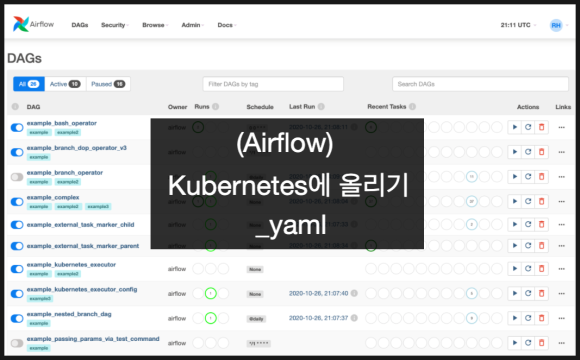Screen dimensions: 580x360
Task: Trigger the example_external_task_marker_parent DAG
Action: click(x=515, y=246)
